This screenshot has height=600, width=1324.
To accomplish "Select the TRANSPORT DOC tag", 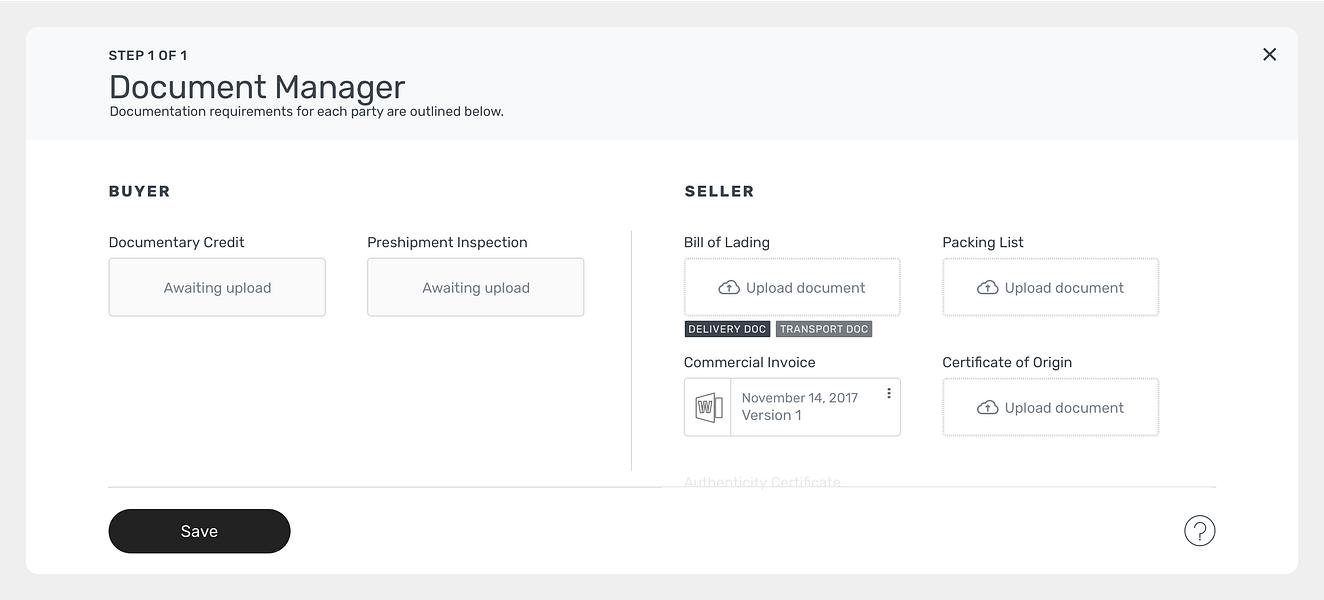I will [824, 329].
